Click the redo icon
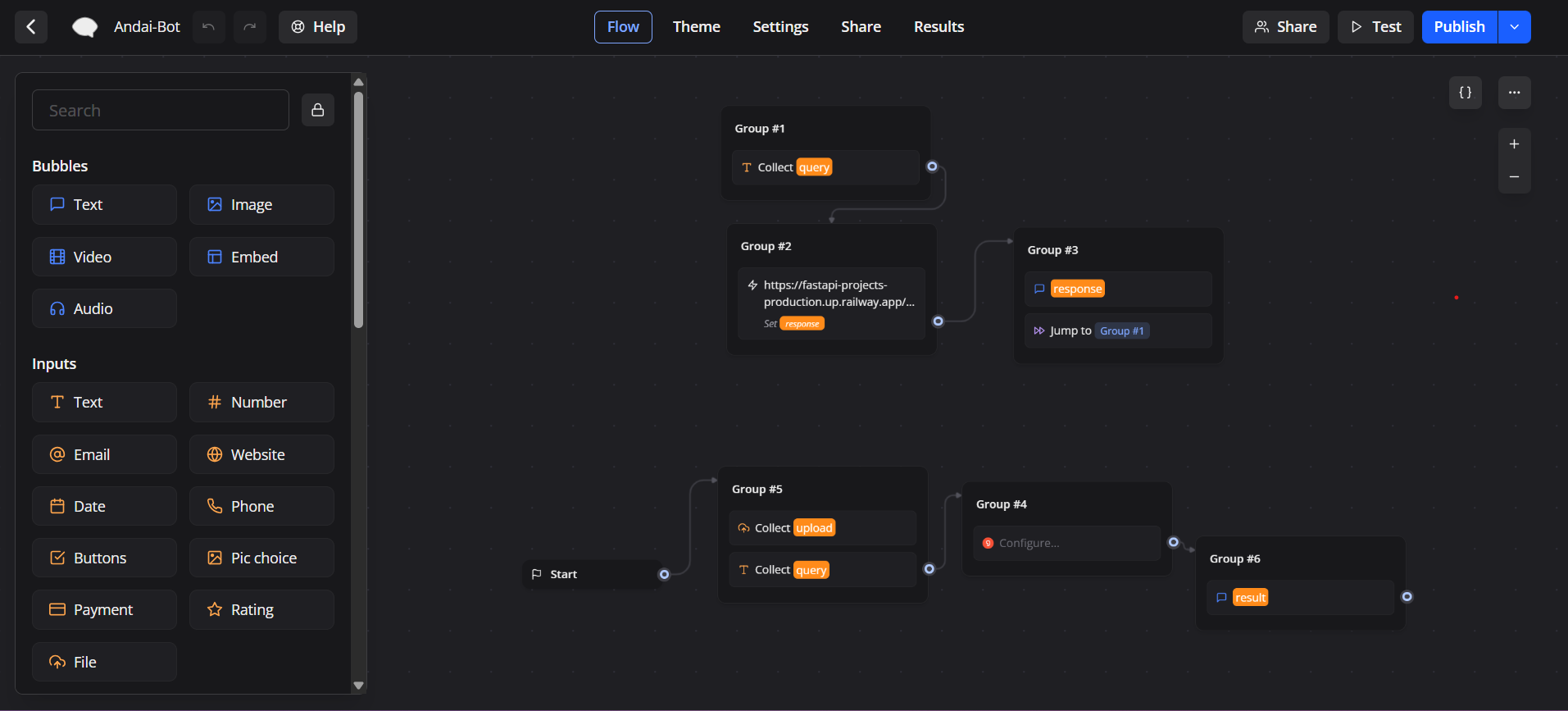This screenshot has height=711, width=1568. [250, 27]
